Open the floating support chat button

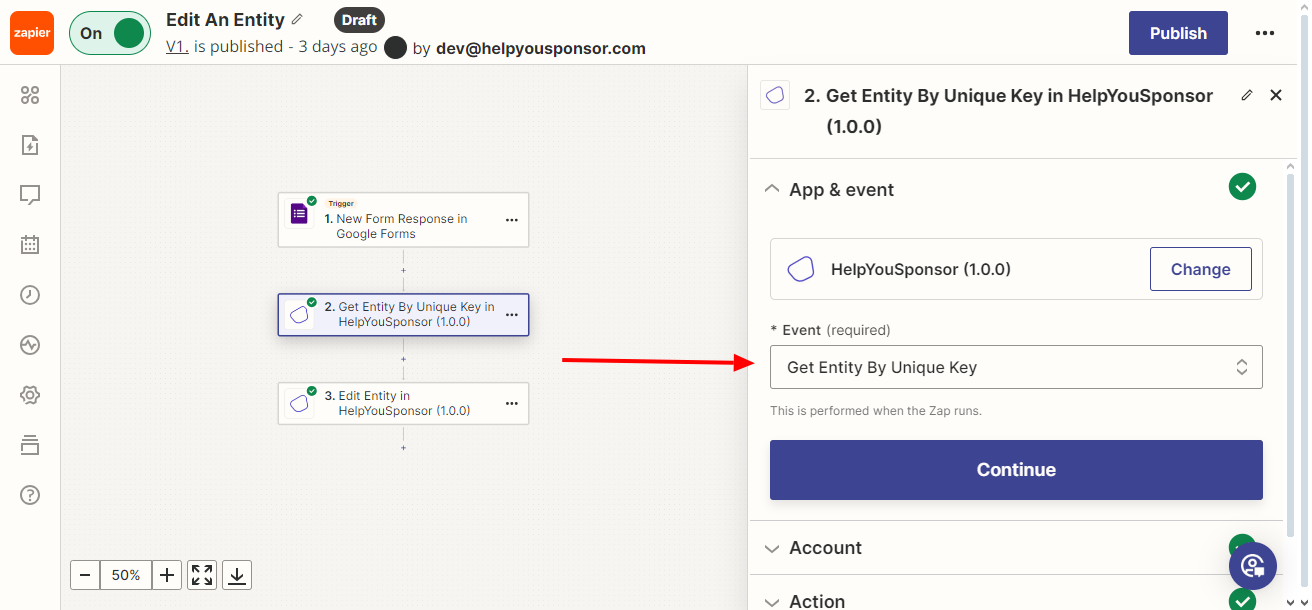pos(1253,566)
